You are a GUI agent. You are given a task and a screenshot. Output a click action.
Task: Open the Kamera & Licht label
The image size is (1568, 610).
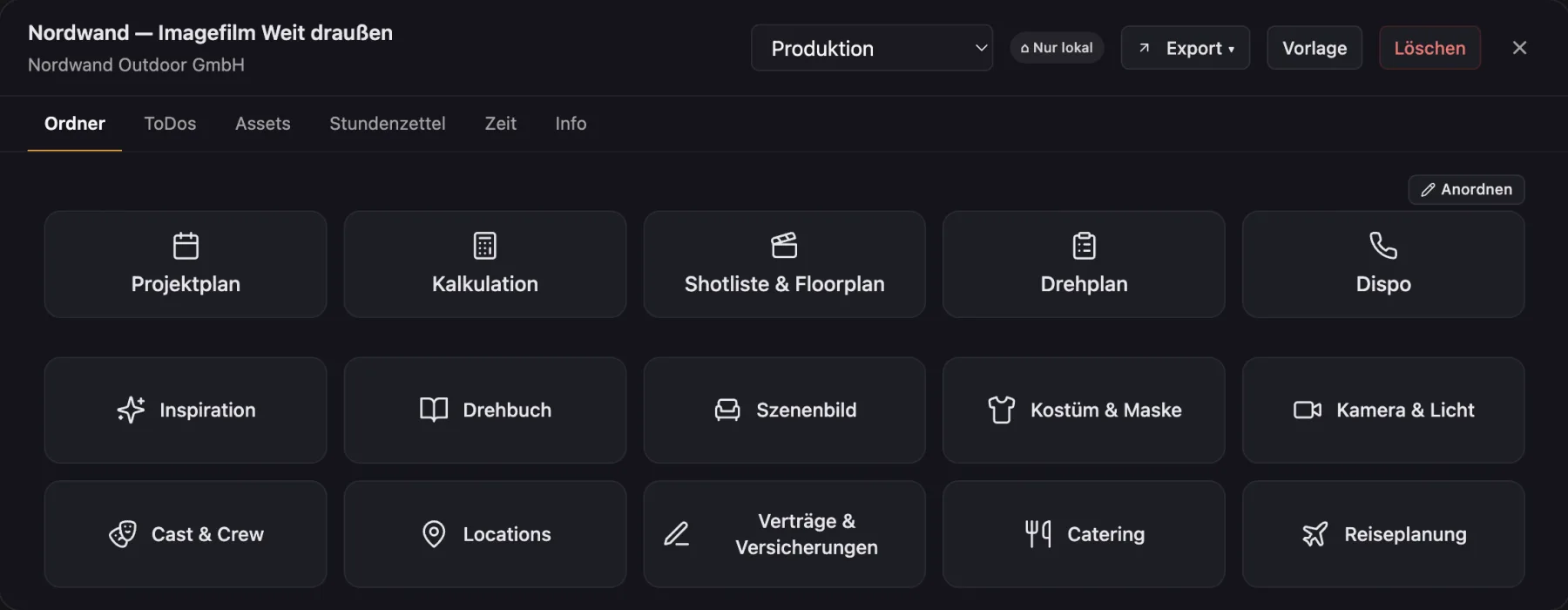pyautogui.click(x=1405, y=410)
